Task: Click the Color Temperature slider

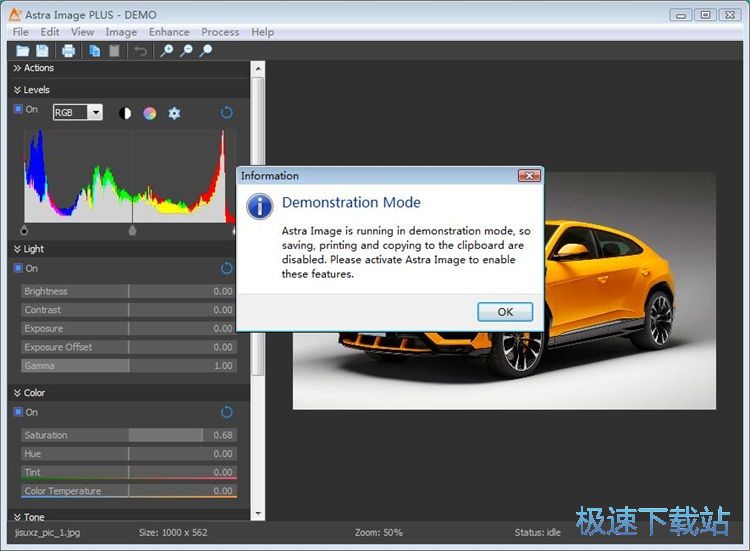Action: (129, 491)
